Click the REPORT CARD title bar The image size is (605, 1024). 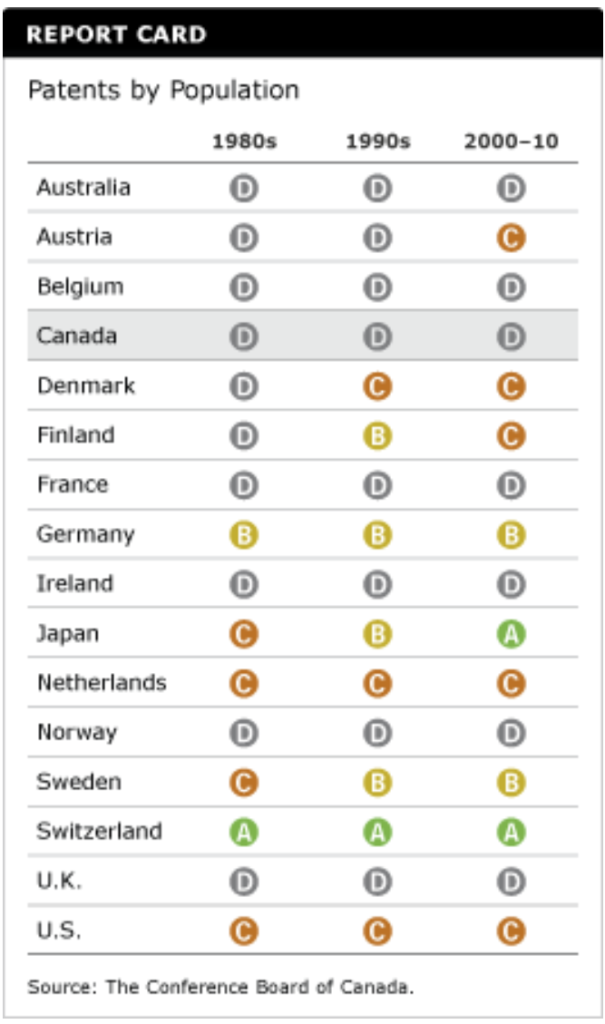(x=302, y=35)
